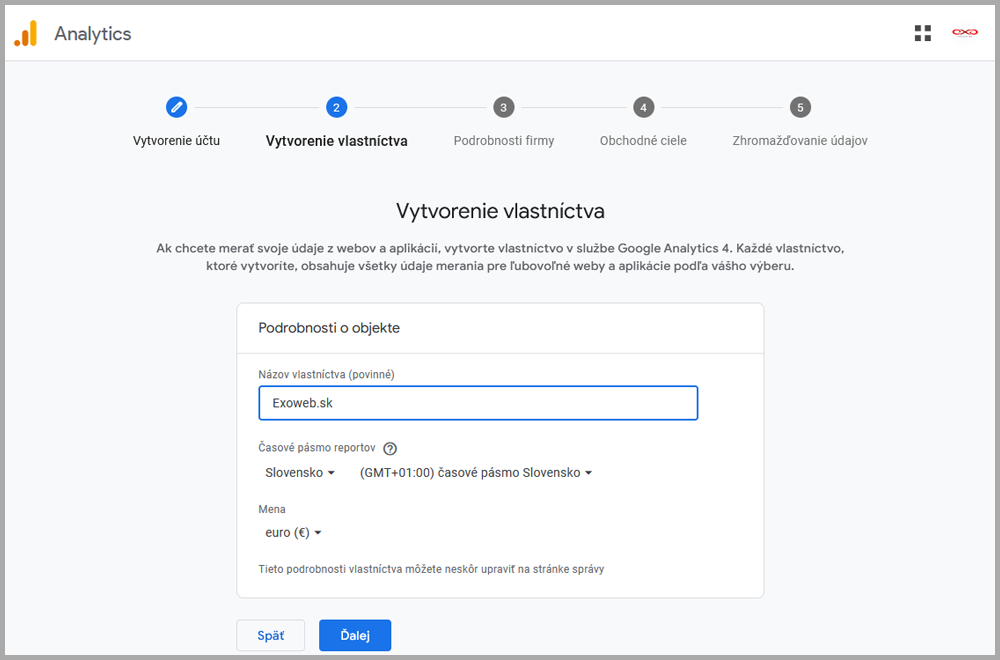This screenshot has width=1000, height=660.
Task: Select the Zhromažďovanie údajov step label
Action: point(799,141)
